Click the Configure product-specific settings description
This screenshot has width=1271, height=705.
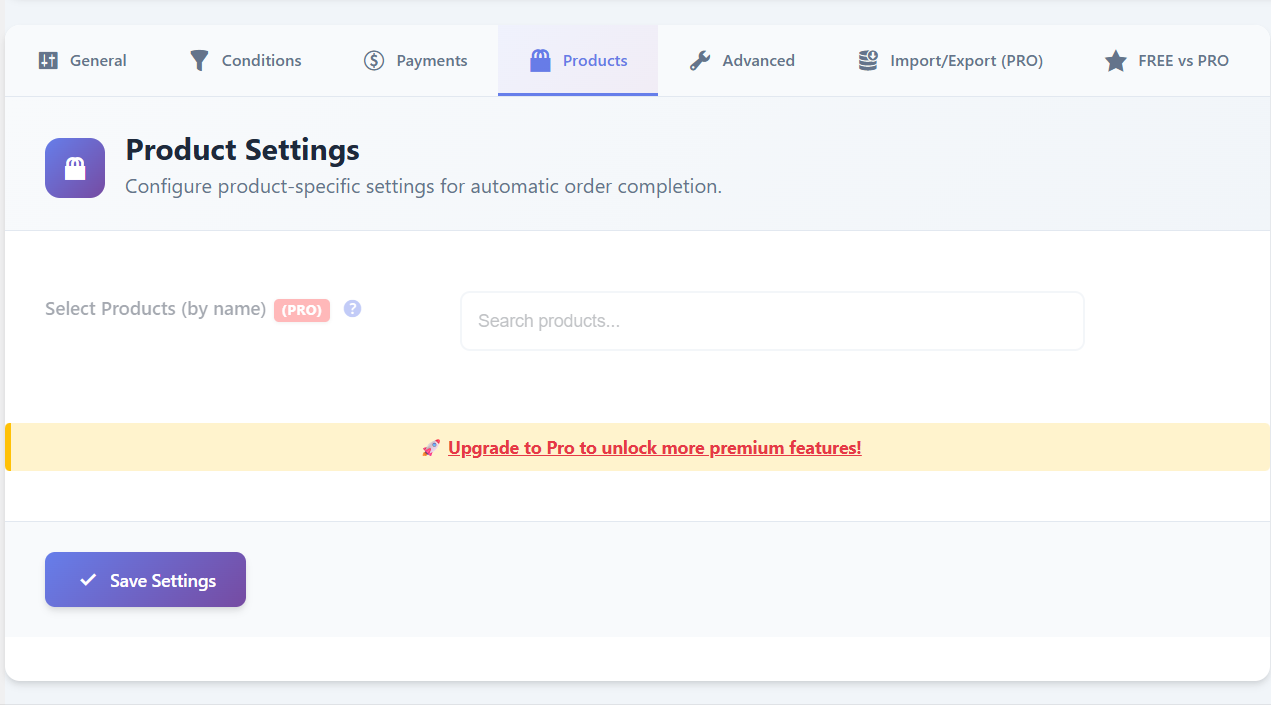point(423,186)
